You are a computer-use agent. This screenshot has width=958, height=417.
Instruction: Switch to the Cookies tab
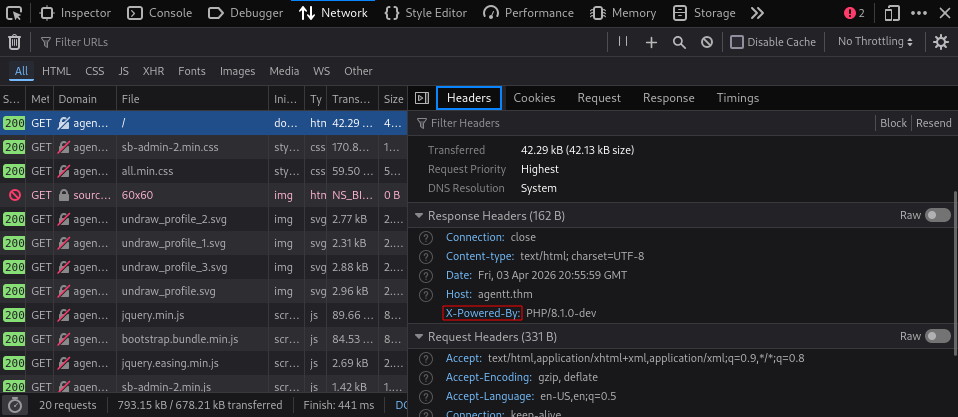(x=534, y=98)
